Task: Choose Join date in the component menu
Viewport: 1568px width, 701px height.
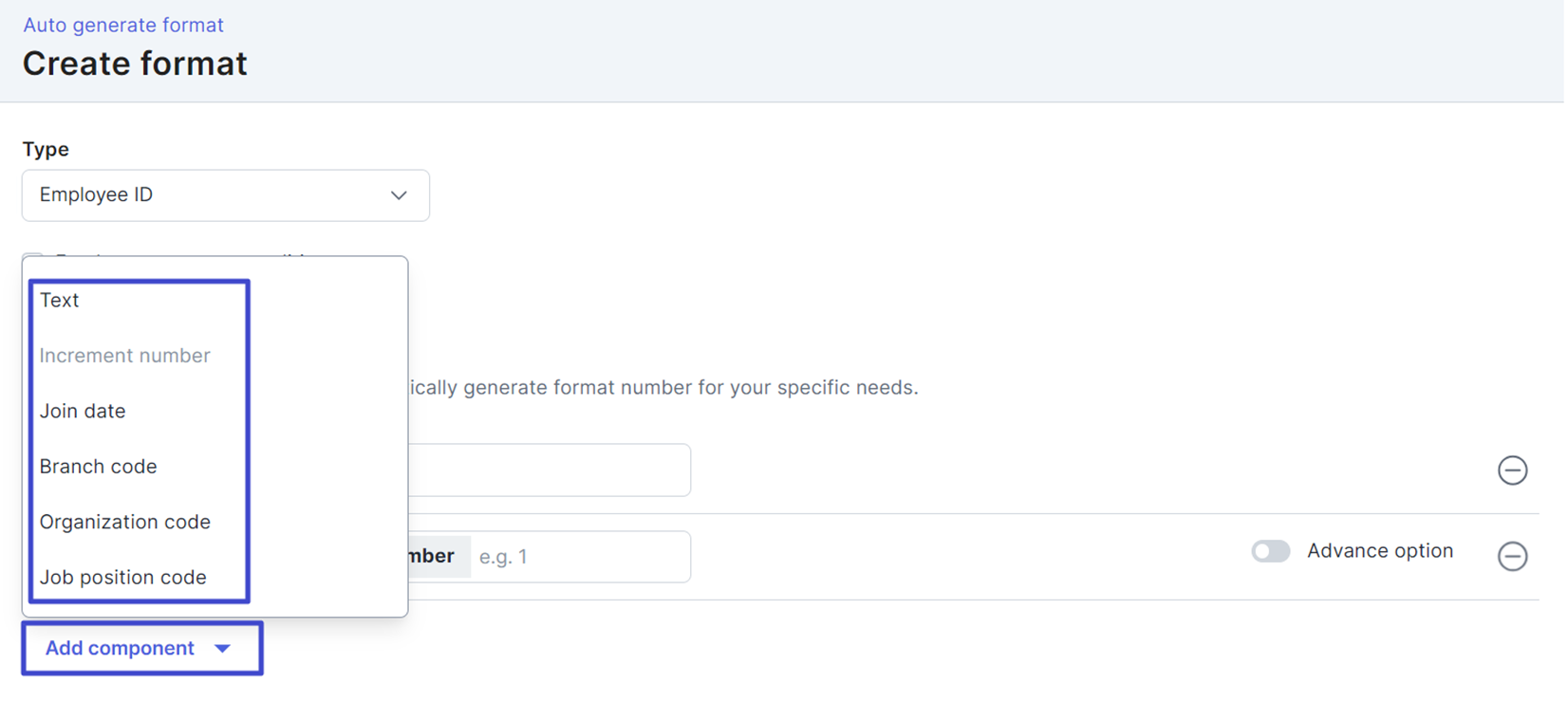Action: pyautogui.click(x=83, y=411)
